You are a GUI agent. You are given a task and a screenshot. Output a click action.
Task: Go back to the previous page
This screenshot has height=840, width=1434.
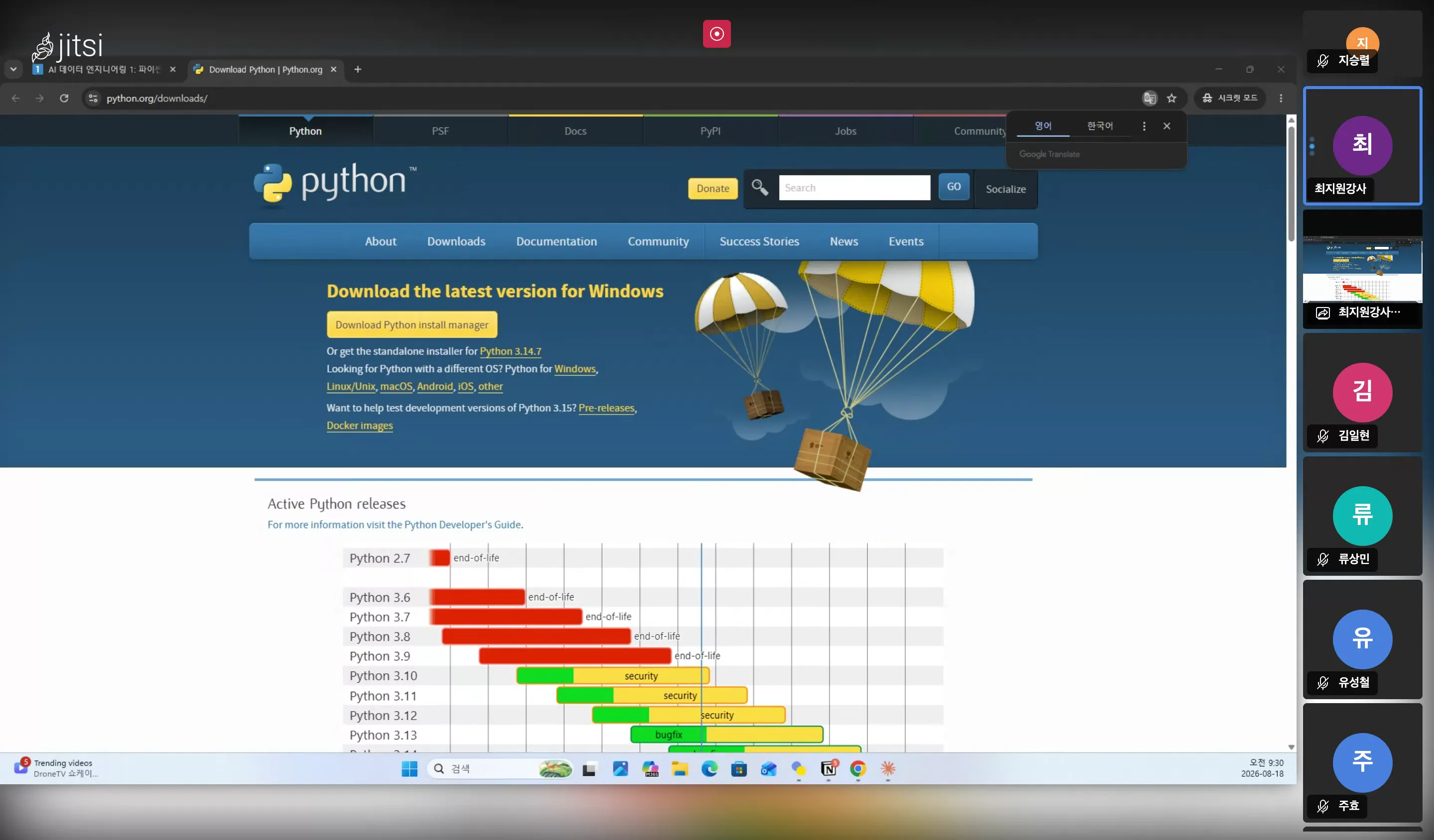[x=16, y=99]
